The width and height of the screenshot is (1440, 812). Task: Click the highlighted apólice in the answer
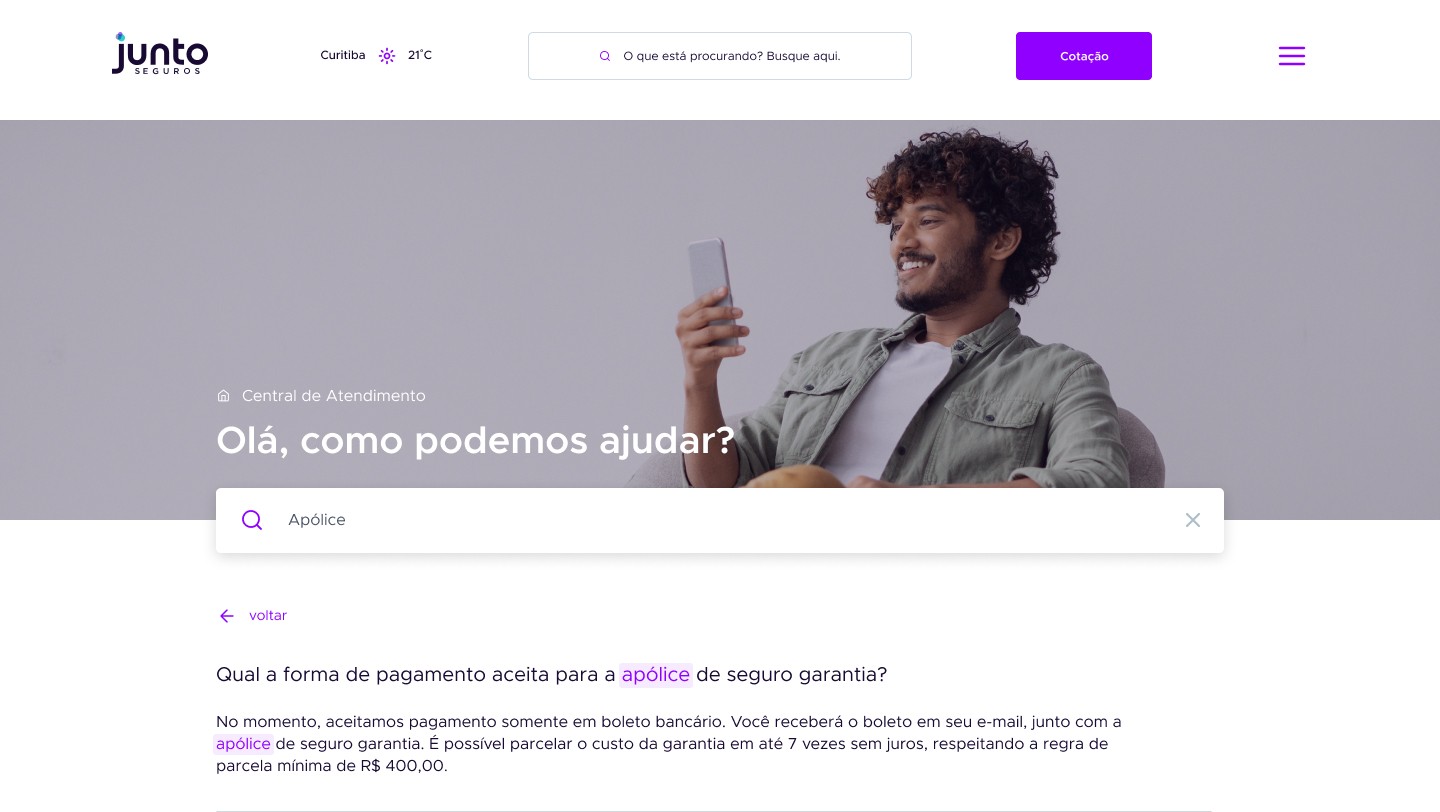[x=243, y=744]
